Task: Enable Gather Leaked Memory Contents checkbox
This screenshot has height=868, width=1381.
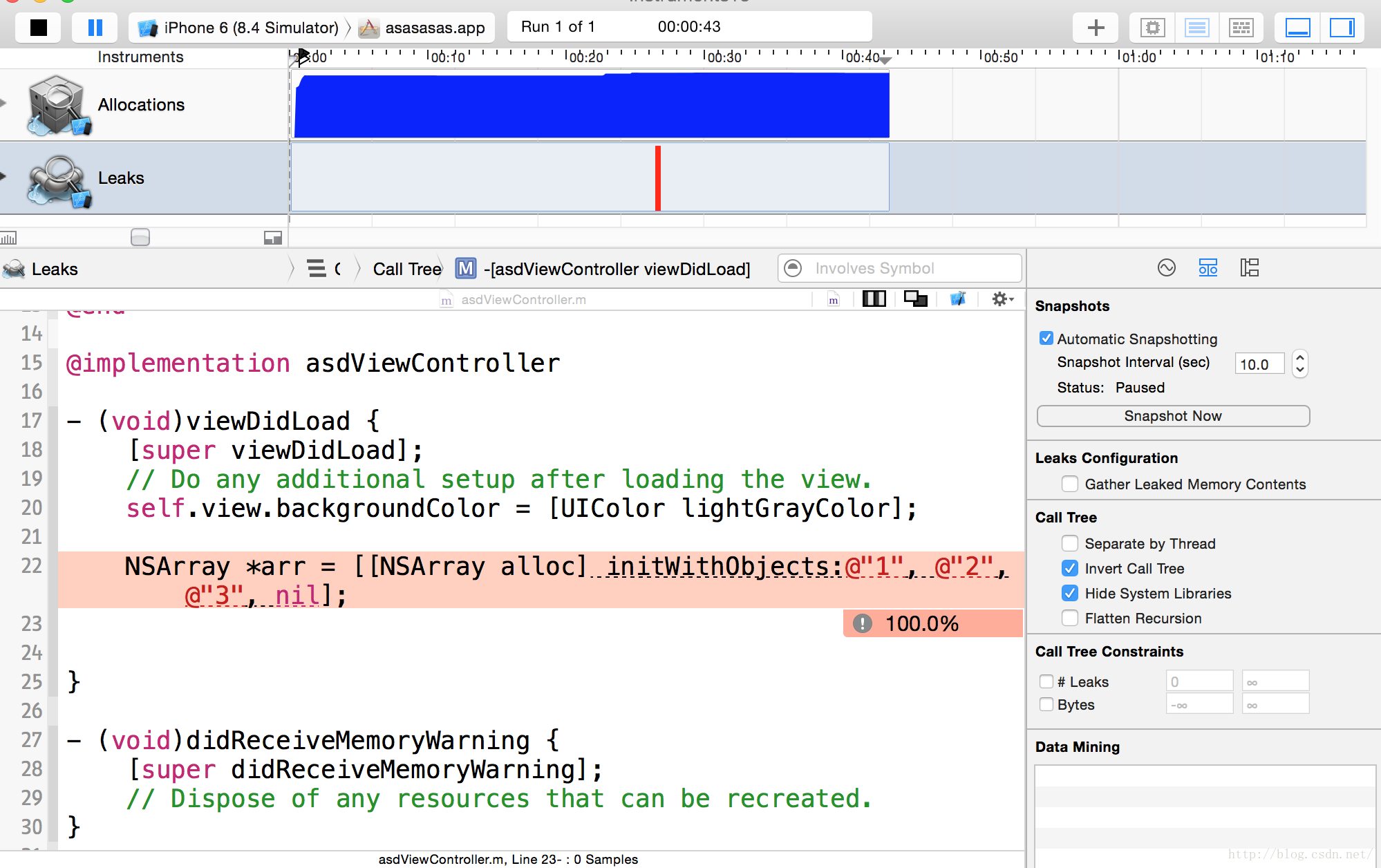Action: [1068, 483]
